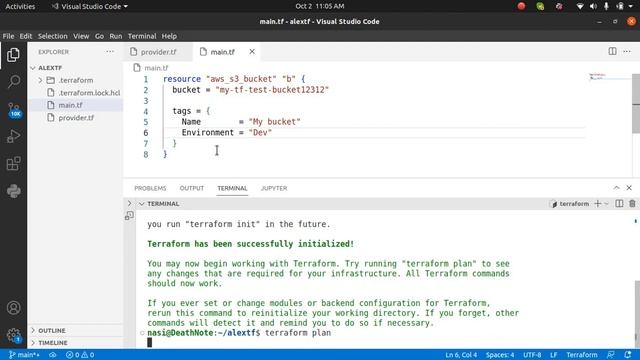Select the TERMINAL panel tab
The image size is (640, 360).
(232, 188)
